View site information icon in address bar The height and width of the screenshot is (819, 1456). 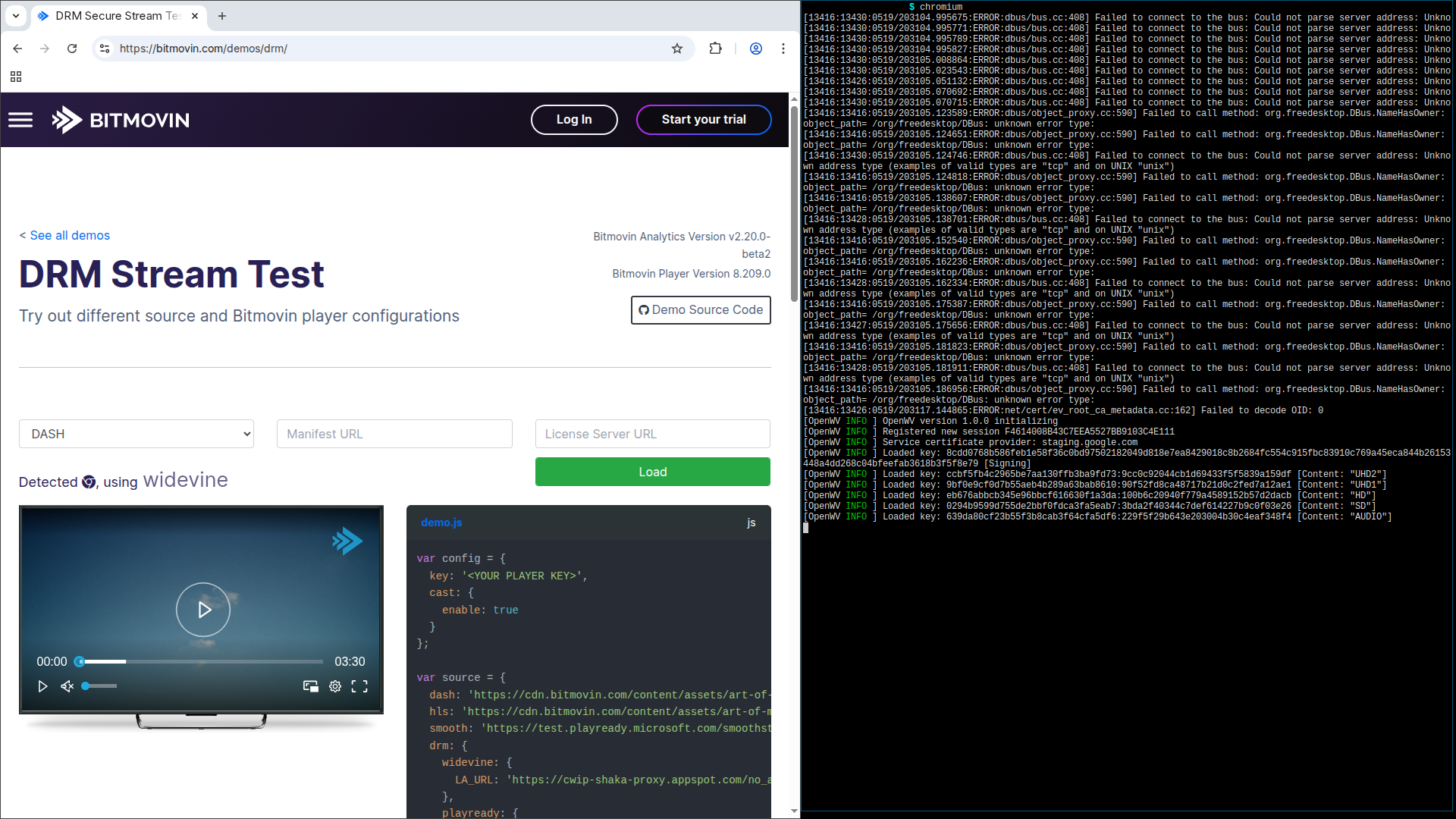coord(105,49)
